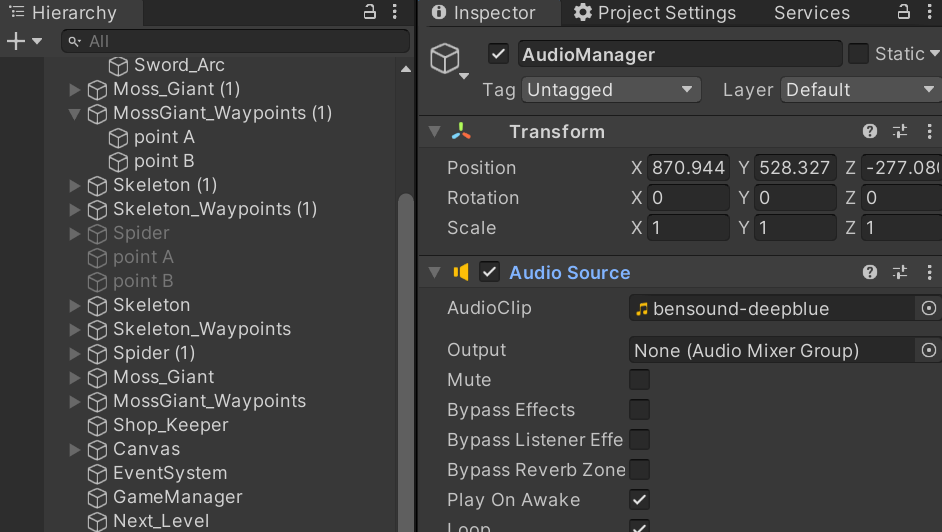The image size is (942, 532).
Task: Click the Hierarchy panel lock icon
Action: point(370,12)
